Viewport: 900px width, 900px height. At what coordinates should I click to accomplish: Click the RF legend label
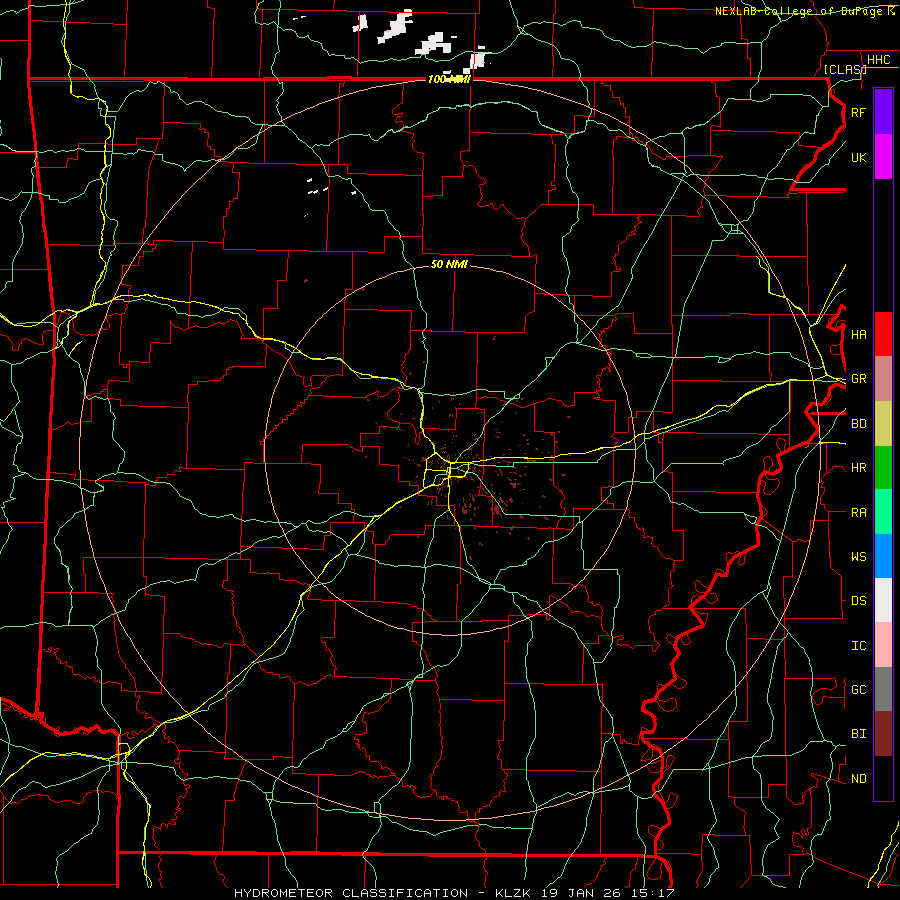coord(858,112)
